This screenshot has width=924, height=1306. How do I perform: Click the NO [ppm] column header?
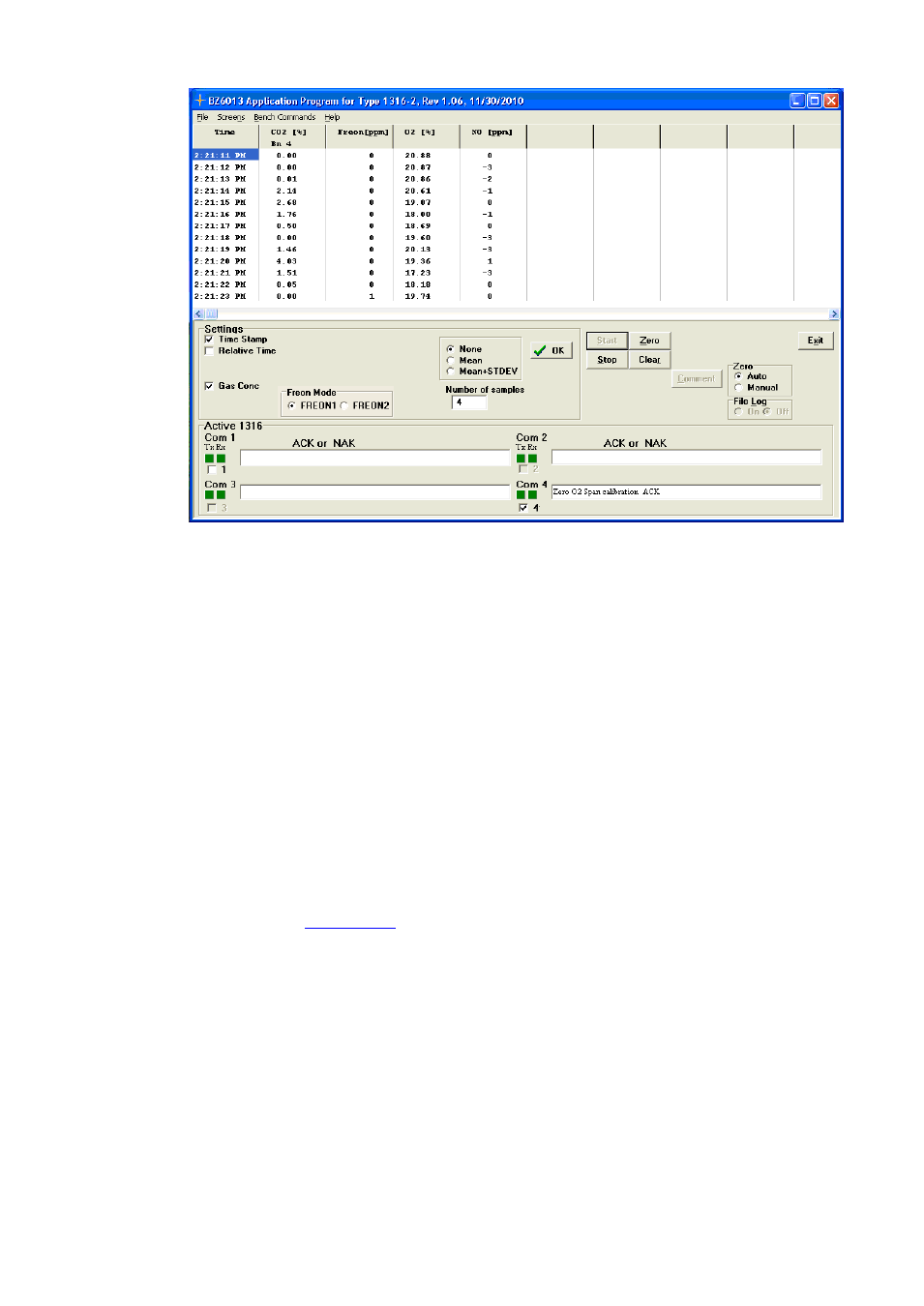click(492, 136)
